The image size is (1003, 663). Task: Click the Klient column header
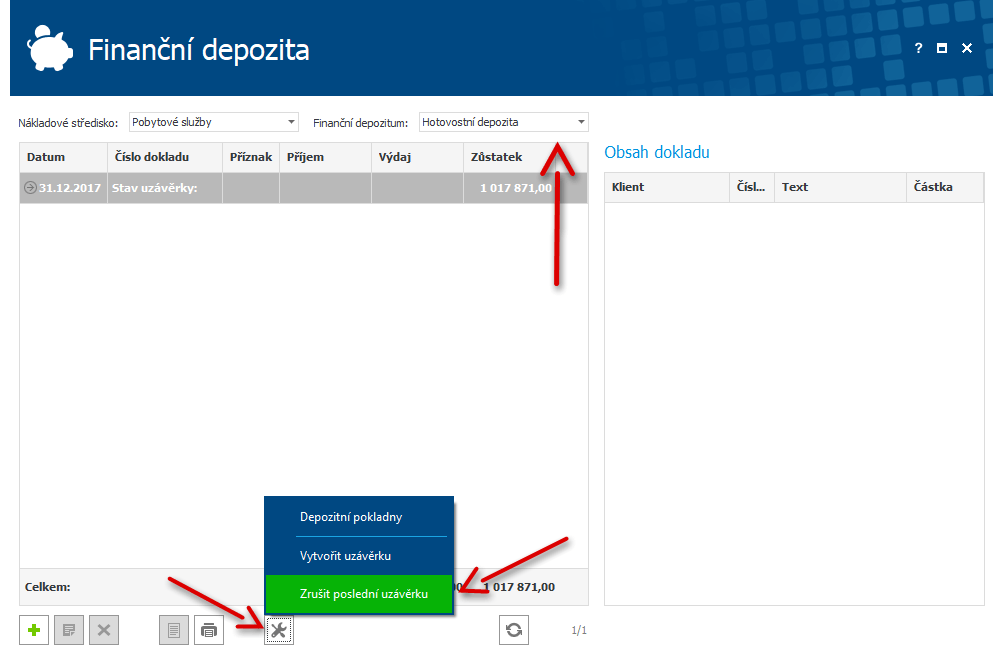(x=667, y=188)
